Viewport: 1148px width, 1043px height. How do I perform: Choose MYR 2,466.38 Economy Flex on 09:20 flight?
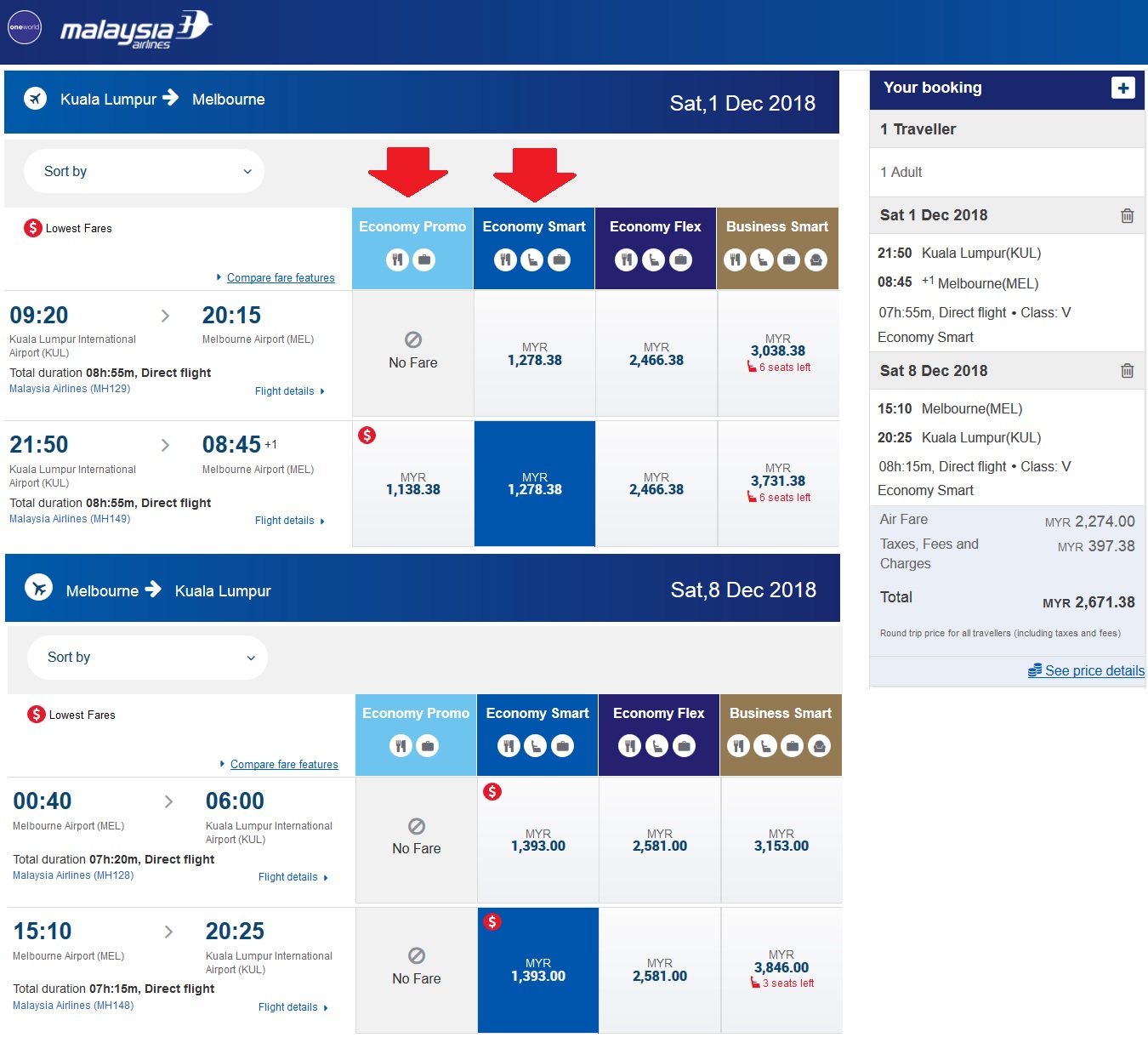pyautogui.click(x=656, y=355)
